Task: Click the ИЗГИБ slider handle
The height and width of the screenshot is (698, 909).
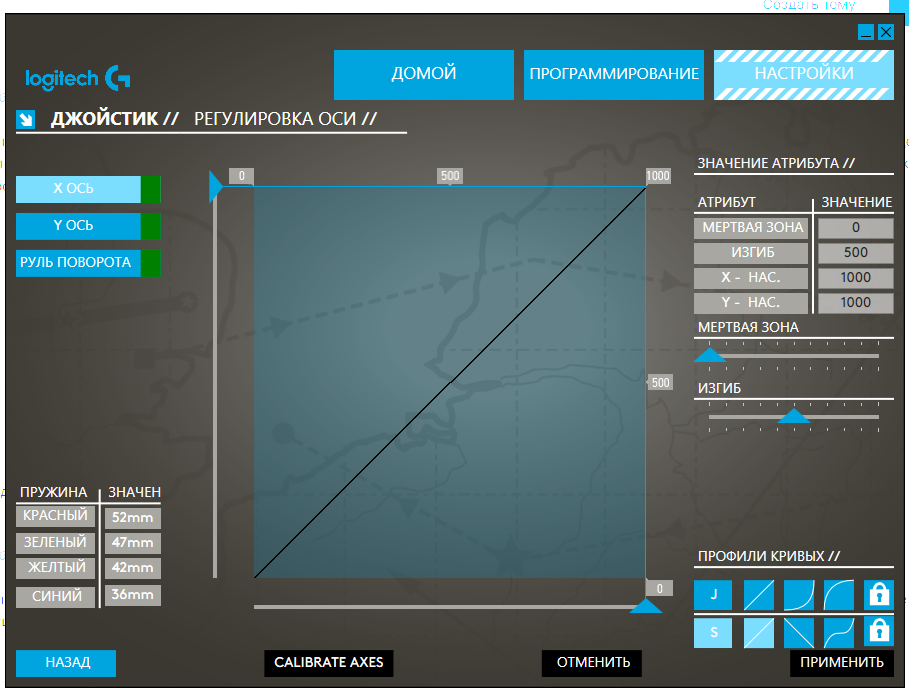Action: 794,416
